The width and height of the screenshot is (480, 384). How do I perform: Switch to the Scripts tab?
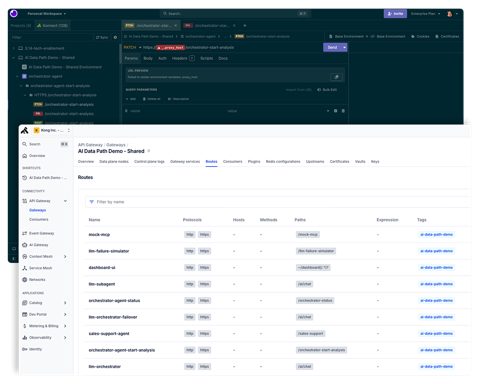206,58
